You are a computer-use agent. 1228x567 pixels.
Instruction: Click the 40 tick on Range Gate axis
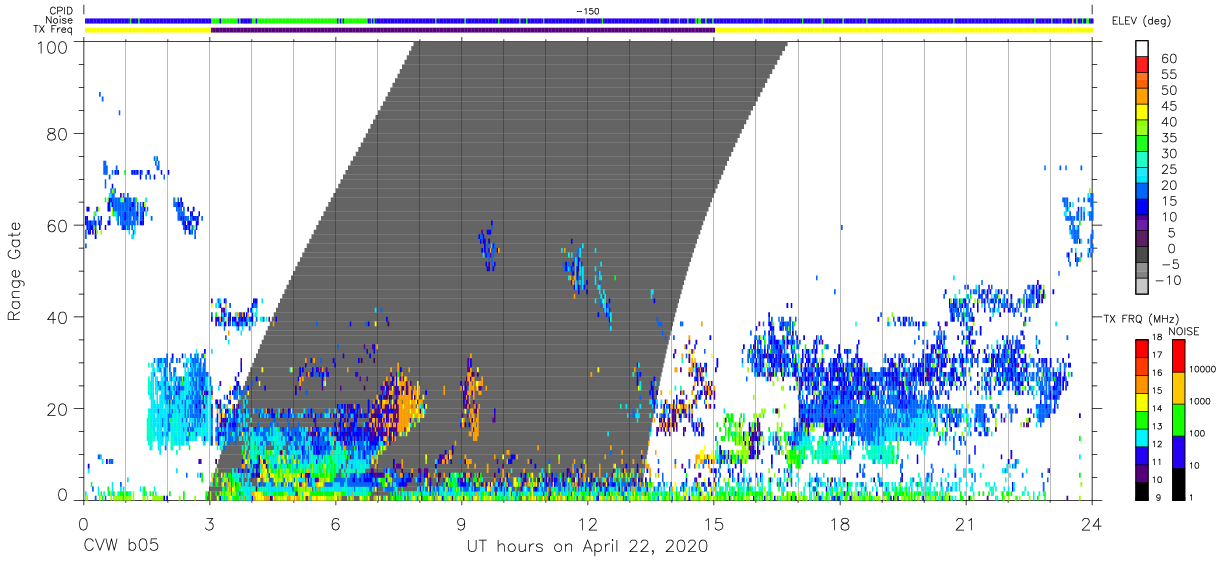(x=58, y=317)
